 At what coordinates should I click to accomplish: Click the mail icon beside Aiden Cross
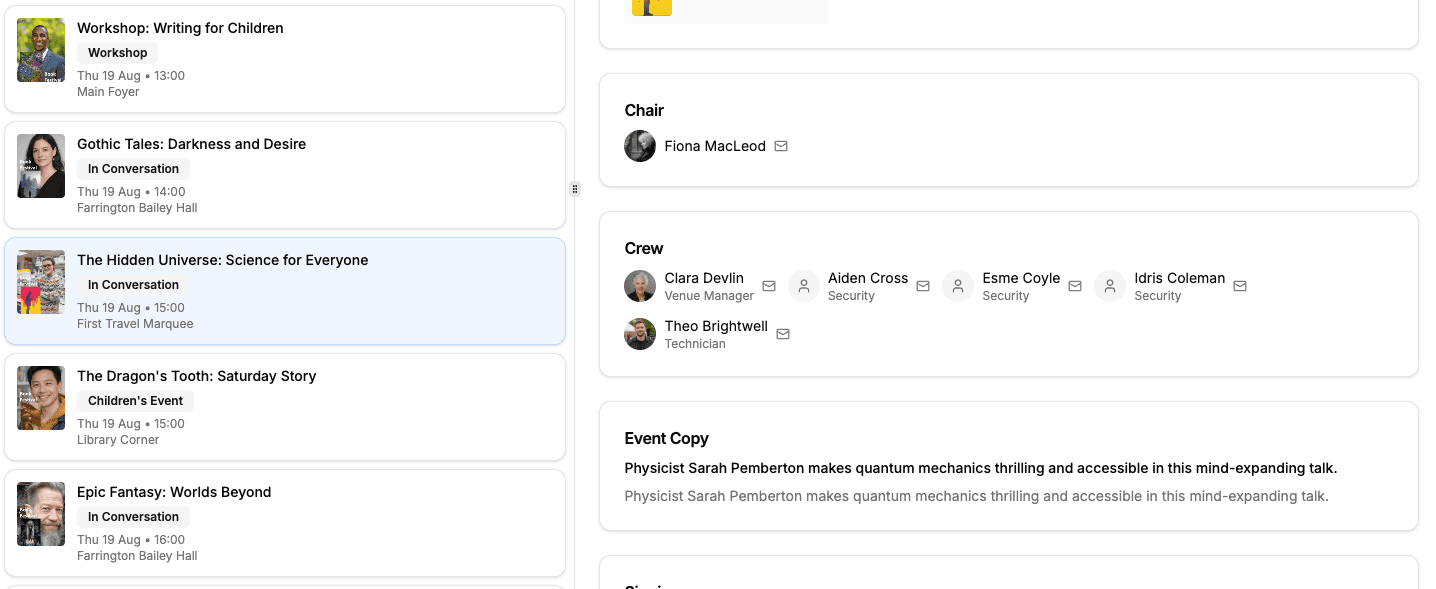(923, 286)
